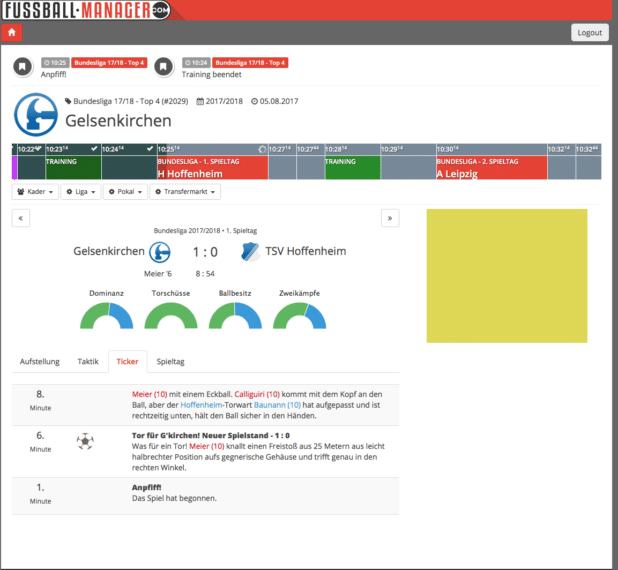This screenshot has height=570, width=618.
Task: Click the Meier '6 goal scorer text
Action: point(158,274)
